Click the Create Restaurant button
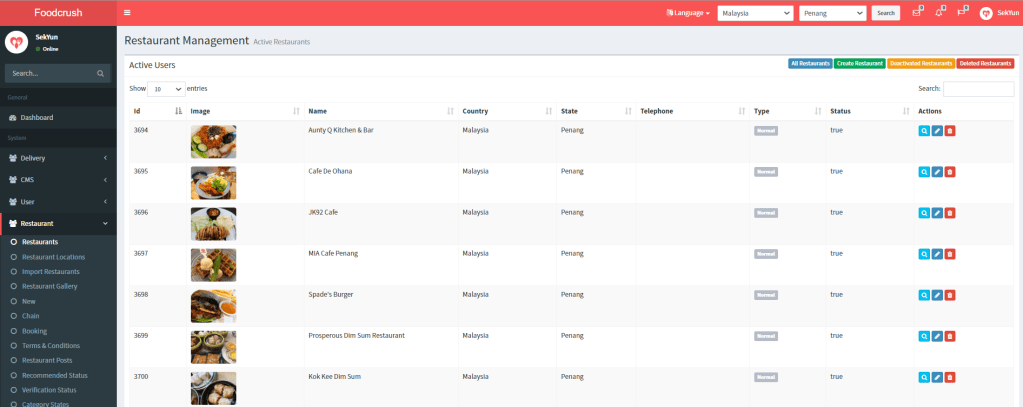The width and height of the screenshot is (1023, 407). click(859, 63)
